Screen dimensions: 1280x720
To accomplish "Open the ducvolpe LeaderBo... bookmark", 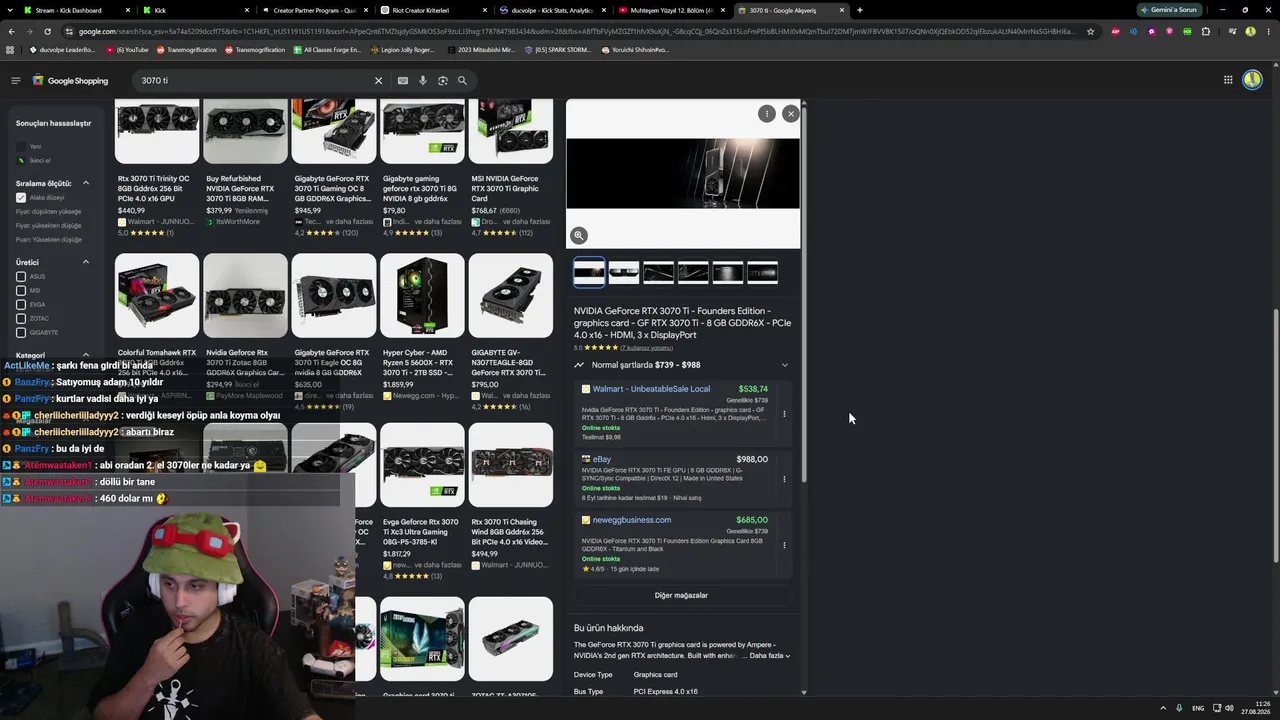I will (x=62, y=49).
